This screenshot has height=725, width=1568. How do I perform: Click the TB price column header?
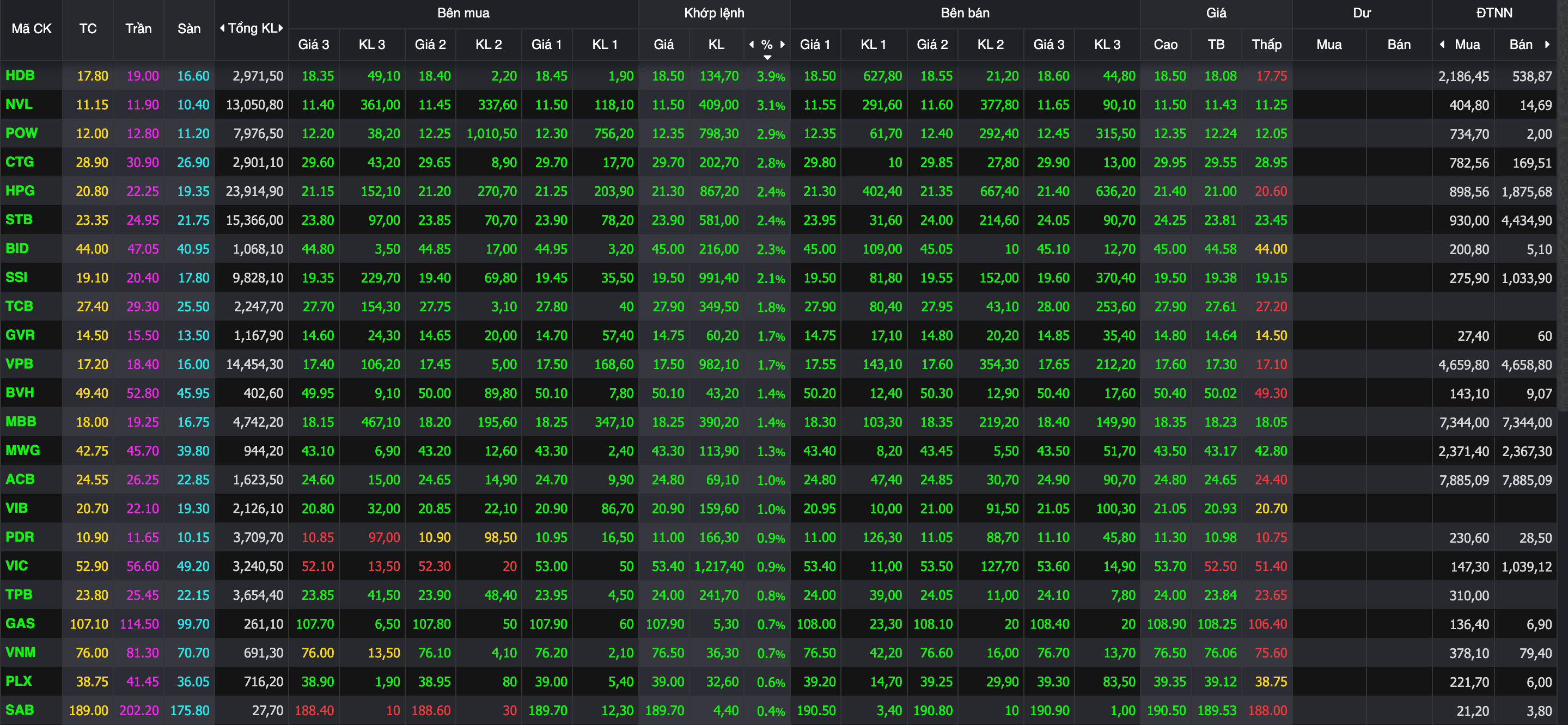(x=1216, y=45)
